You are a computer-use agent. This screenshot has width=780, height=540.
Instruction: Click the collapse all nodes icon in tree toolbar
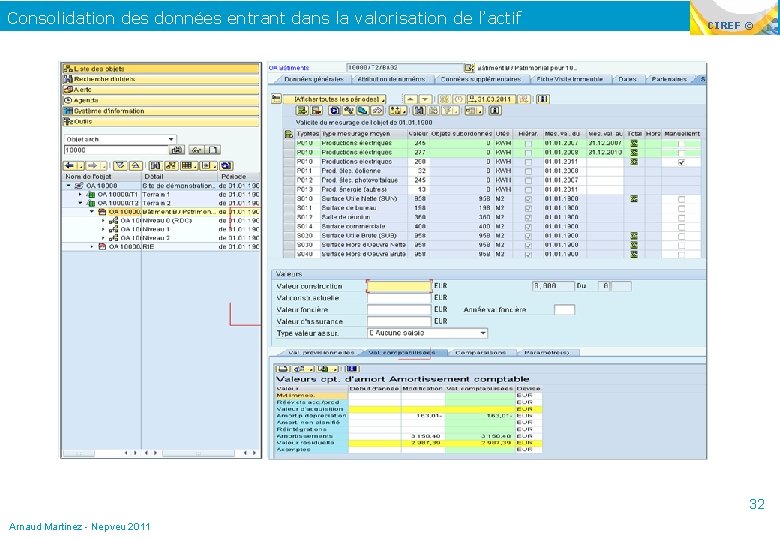(x=135, y=166)
